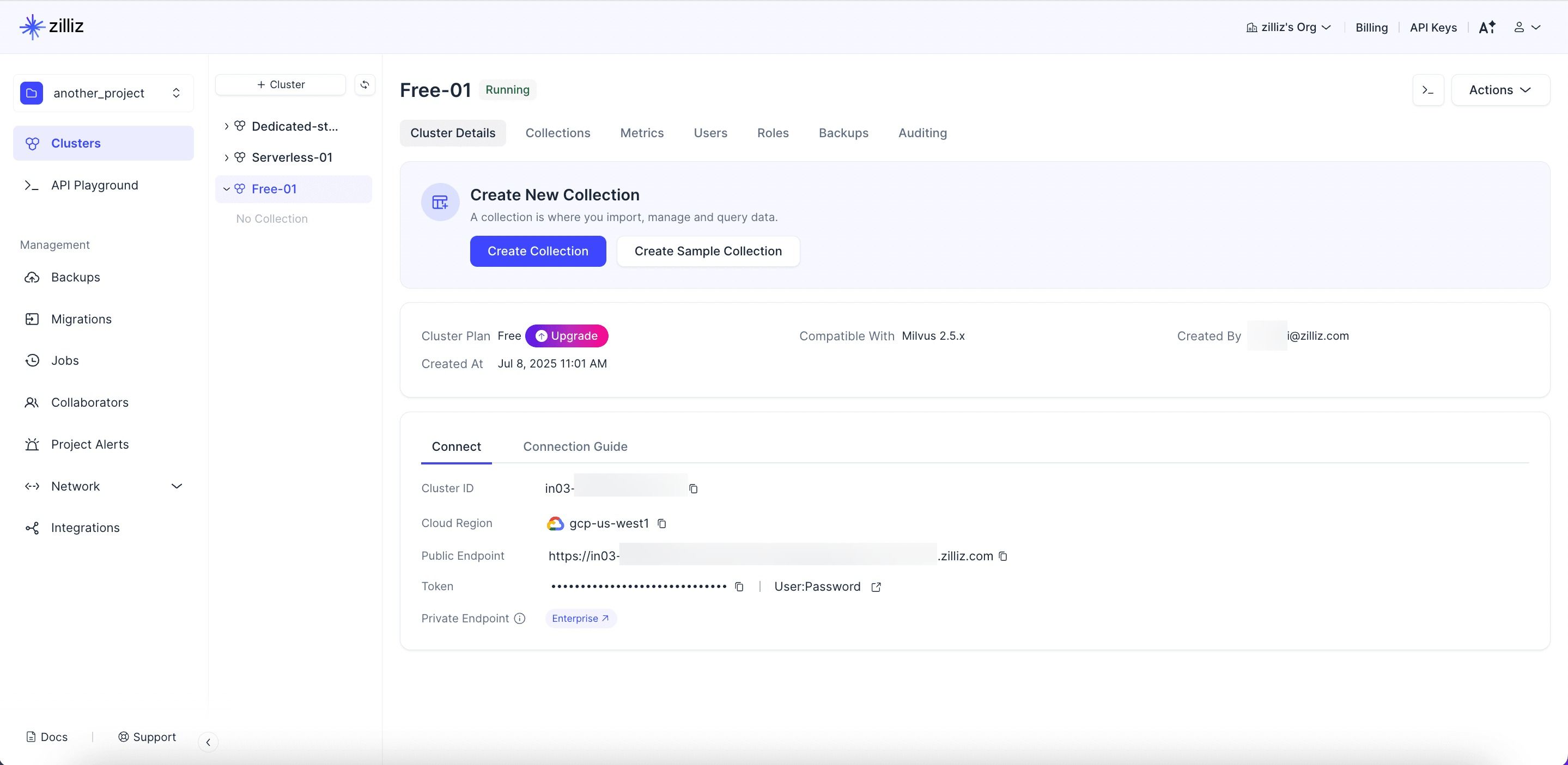Copy the gcp-us-west1 cloud region
Screen dimensions: 1568x765
point(661,524)
